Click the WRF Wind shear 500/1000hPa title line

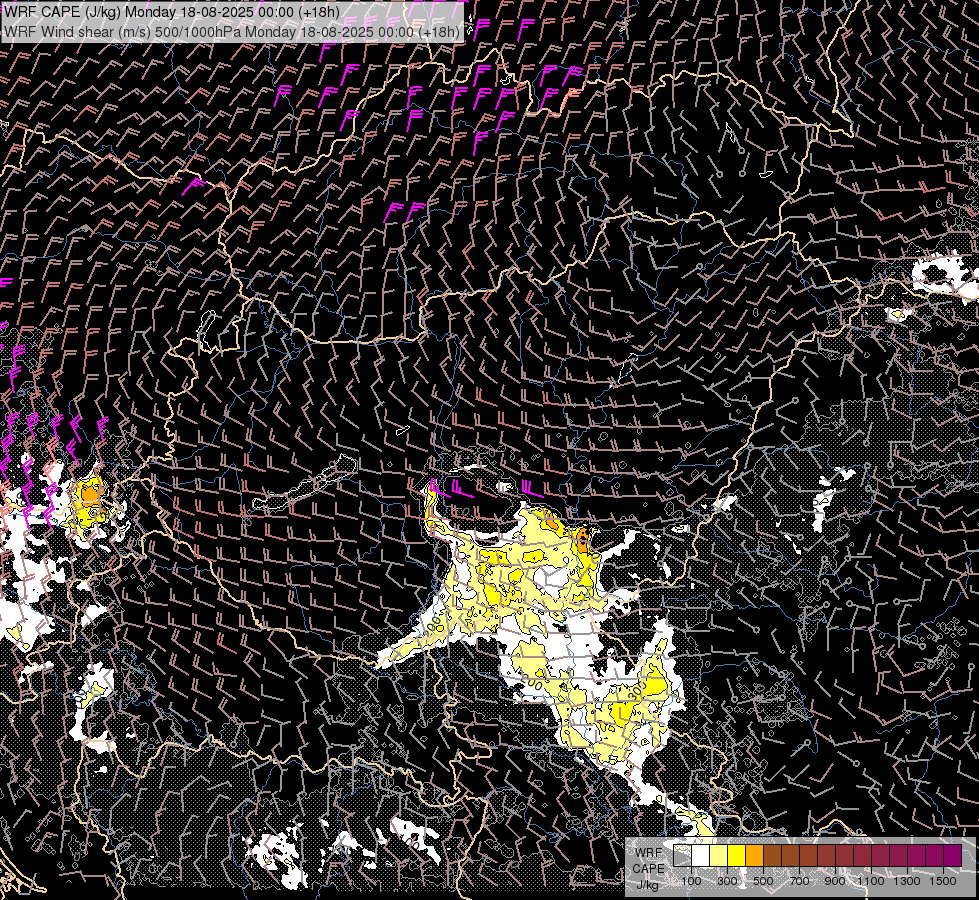click(232, 31)
